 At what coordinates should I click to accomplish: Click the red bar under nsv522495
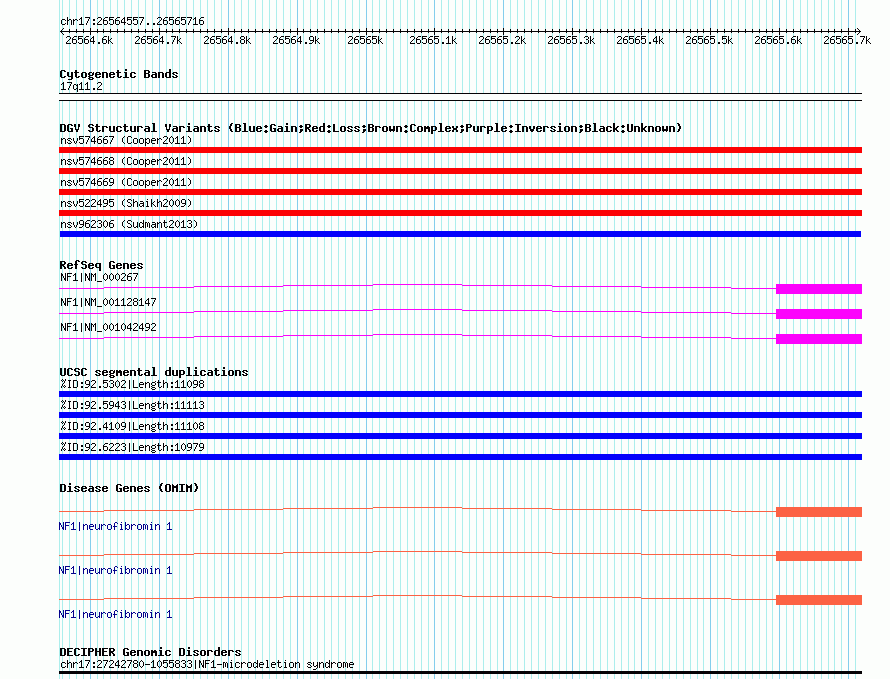click(460, 213)
